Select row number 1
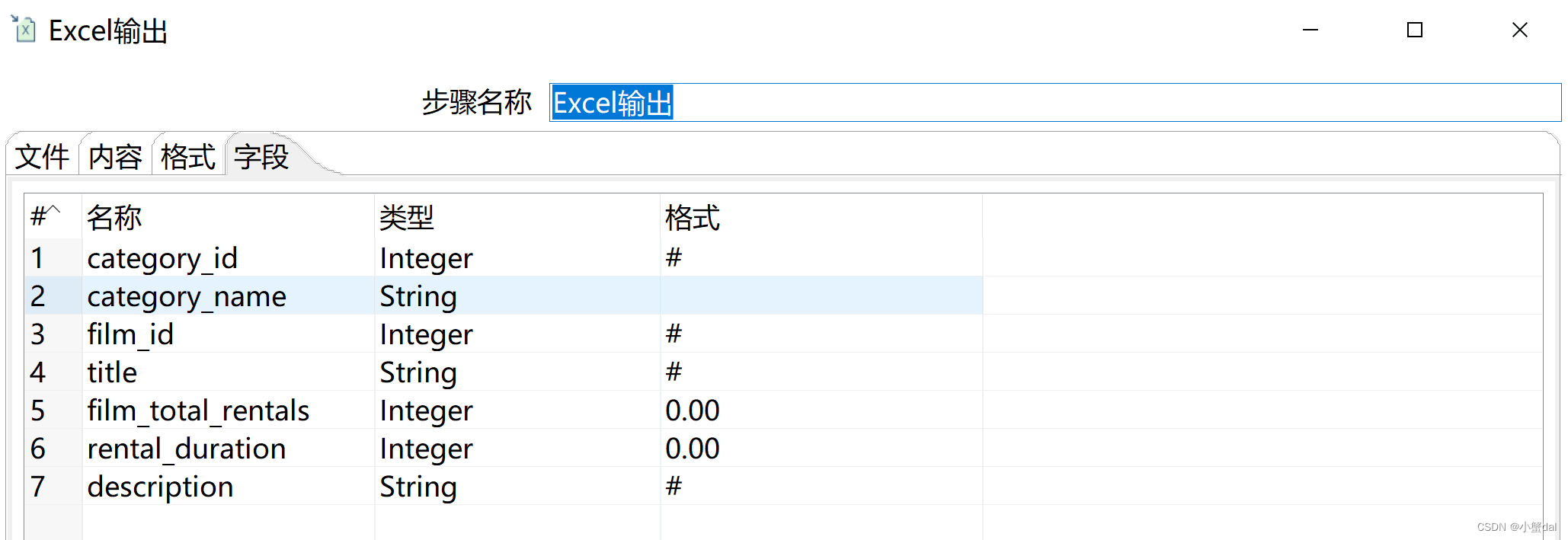1568x540 pixels. click(53, 257)
